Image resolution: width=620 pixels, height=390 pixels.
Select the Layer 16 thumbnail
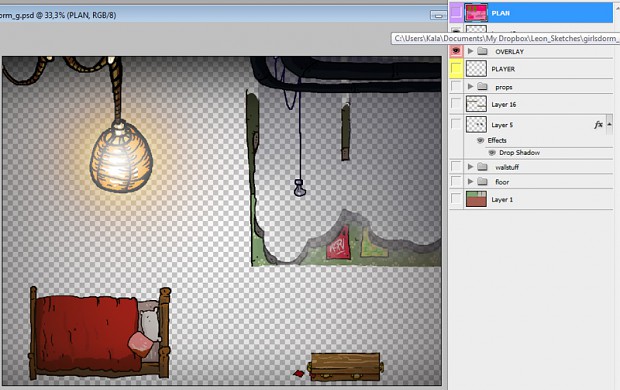click(476, 104)
